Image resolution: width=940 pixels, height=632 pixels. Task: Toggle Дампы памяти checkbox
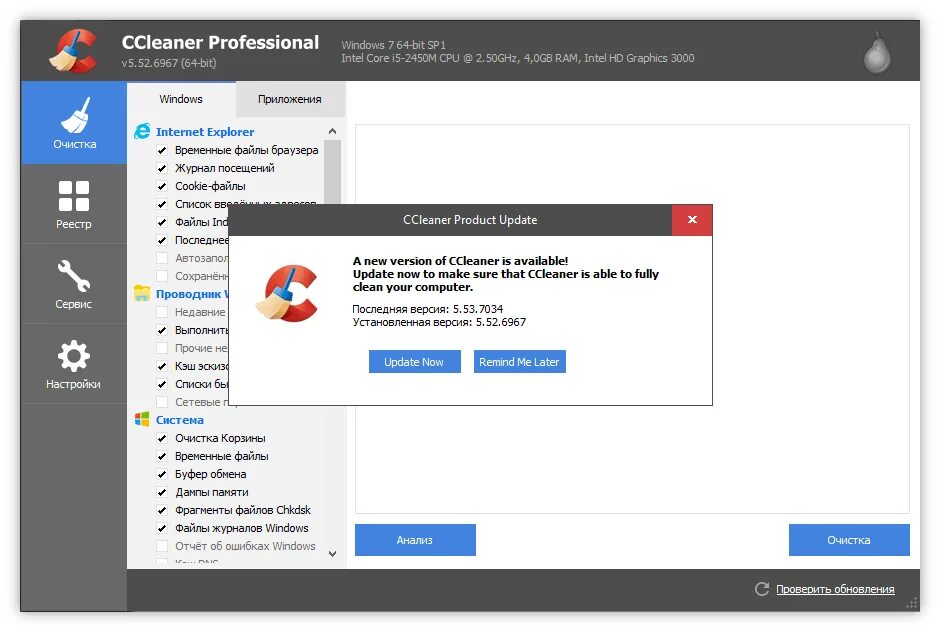(x=162, y=492)
